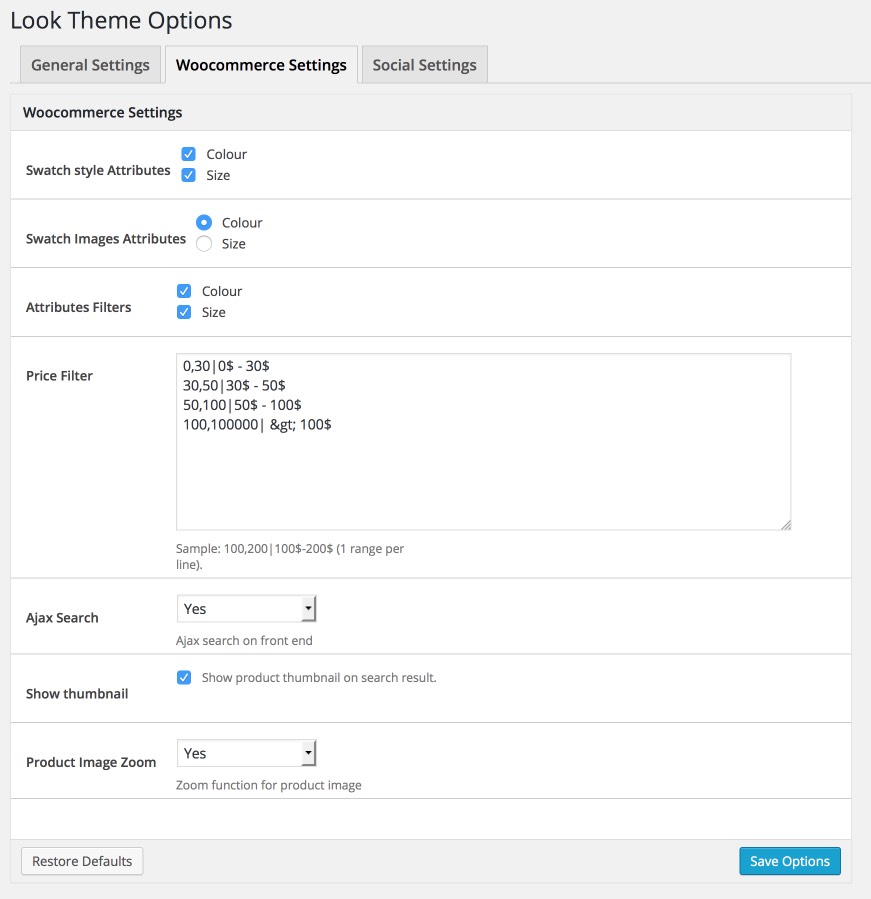Uncheck Size under Swatch style Attributes

pos(188,175)
